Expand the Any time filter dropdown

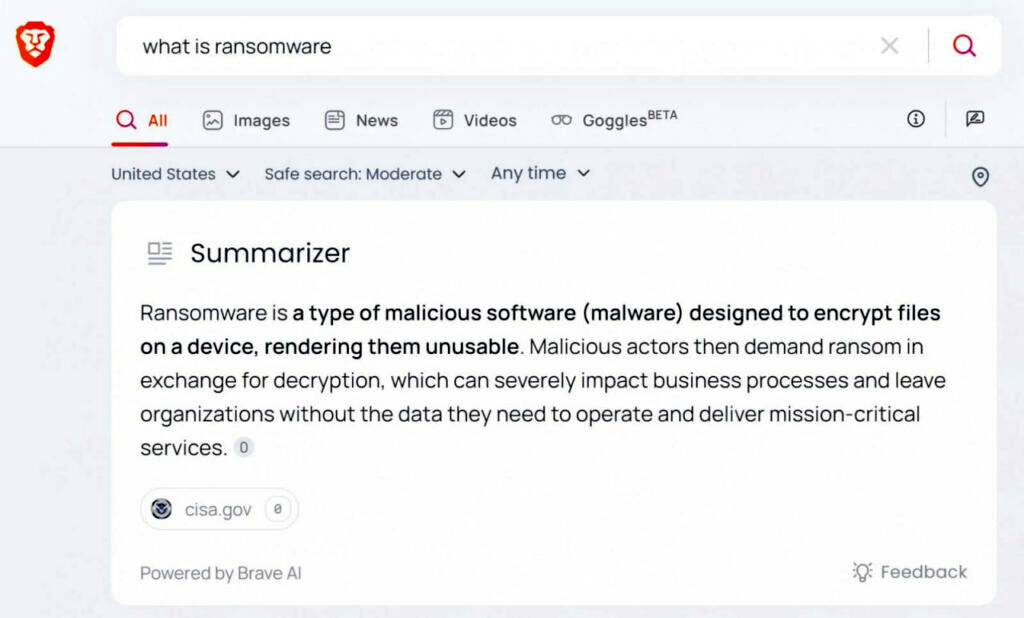(x=540, y=174)
